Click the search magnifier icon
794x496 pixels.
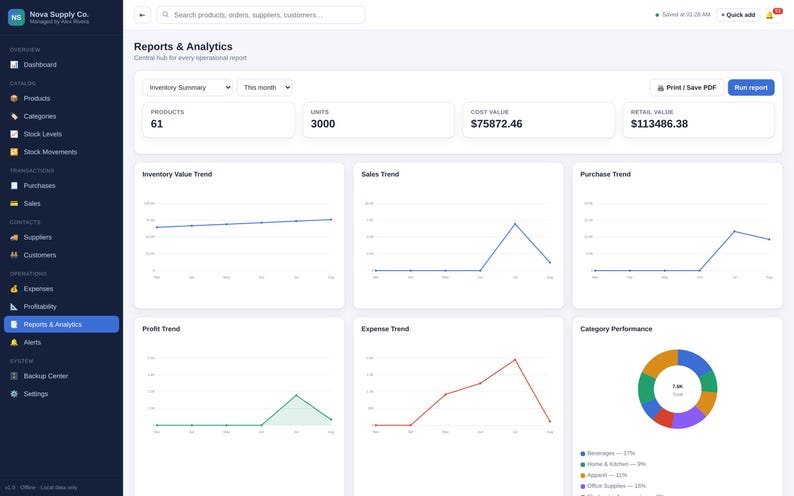tap(166, 15)
